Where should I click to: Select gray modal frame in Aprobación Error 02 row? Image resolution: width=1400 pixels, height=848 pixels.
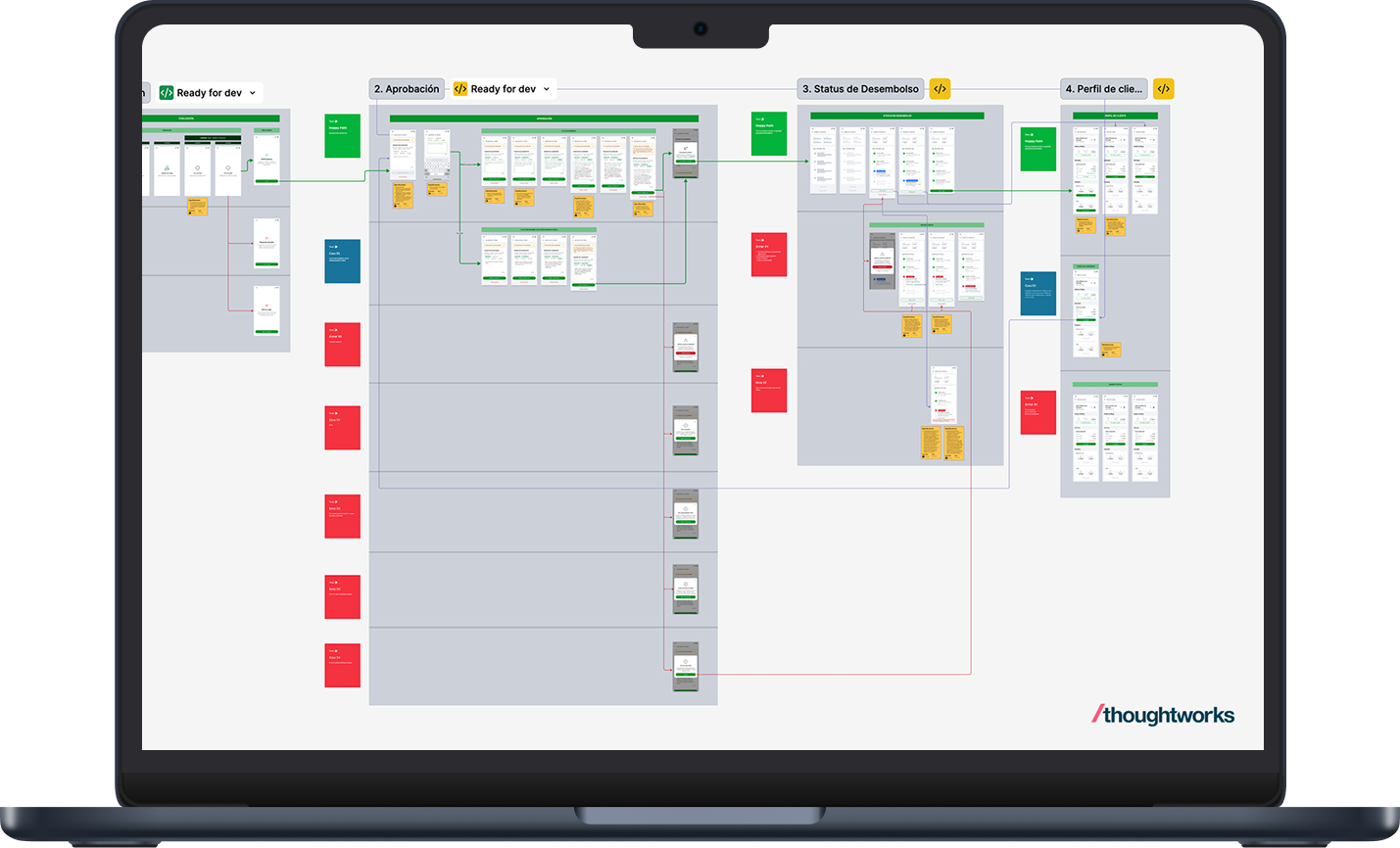tap(686, 431)
